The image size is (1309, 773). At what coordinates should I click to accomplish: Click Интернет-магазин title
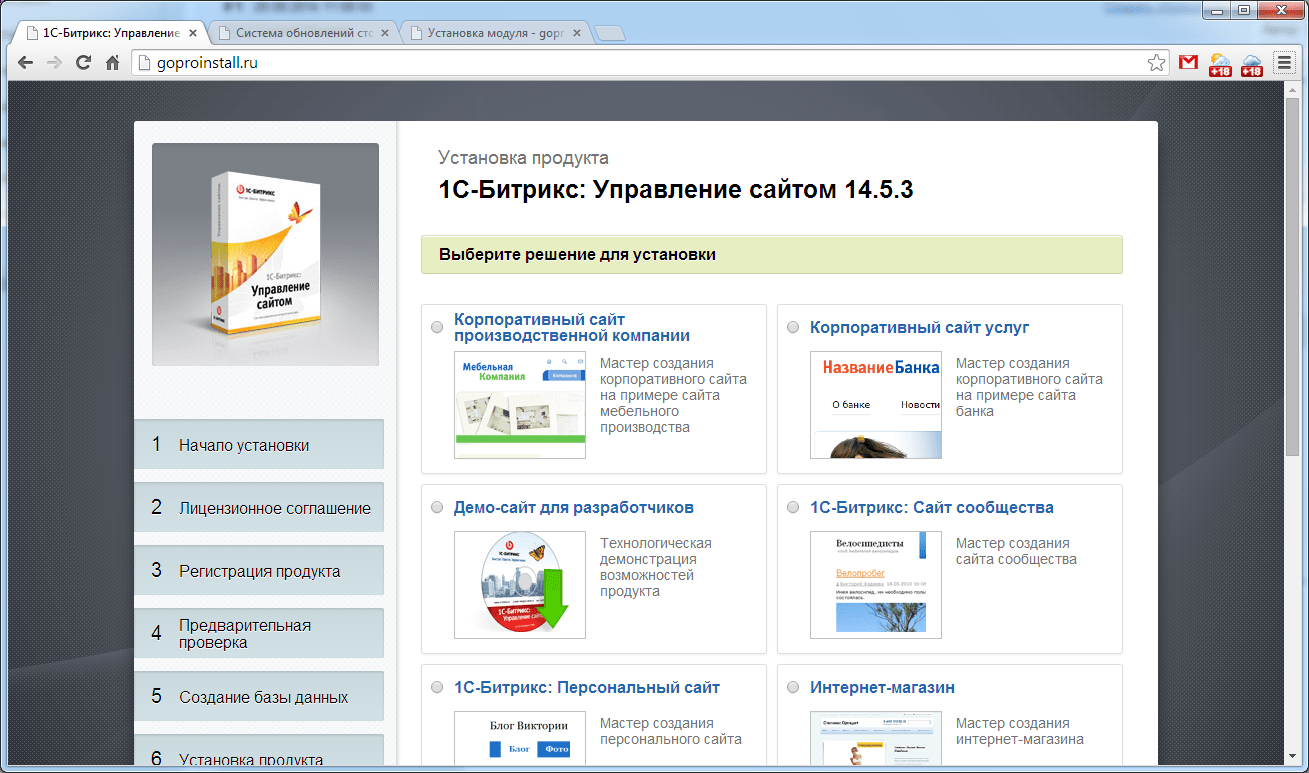(x=882, y=687)
